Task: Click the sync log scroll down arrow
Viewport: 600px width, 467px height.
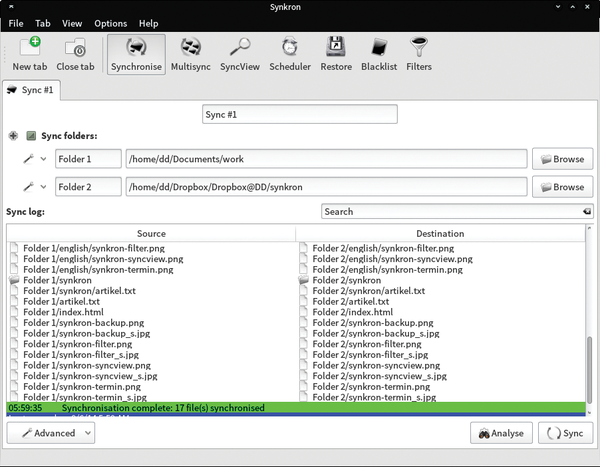Action: 590,412
